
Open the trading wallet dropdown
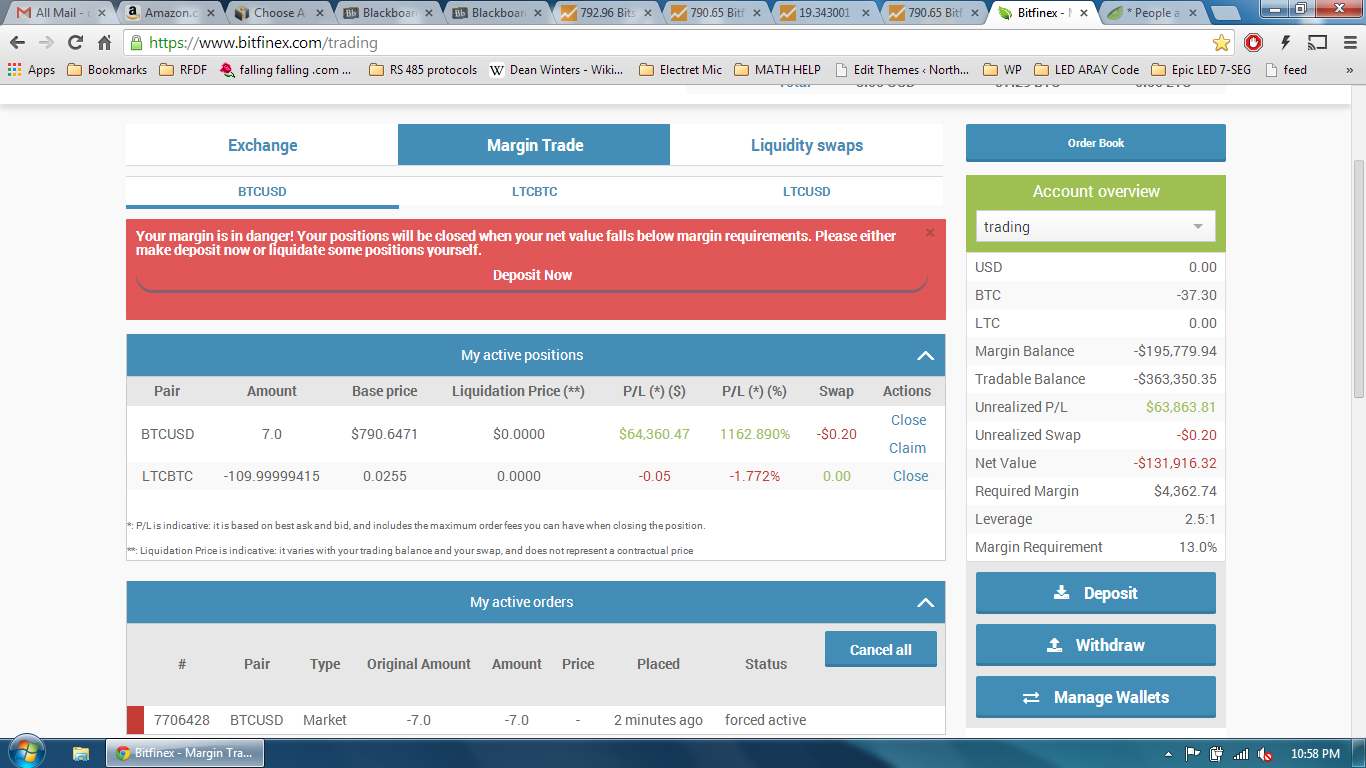[x=1096, y=227]
